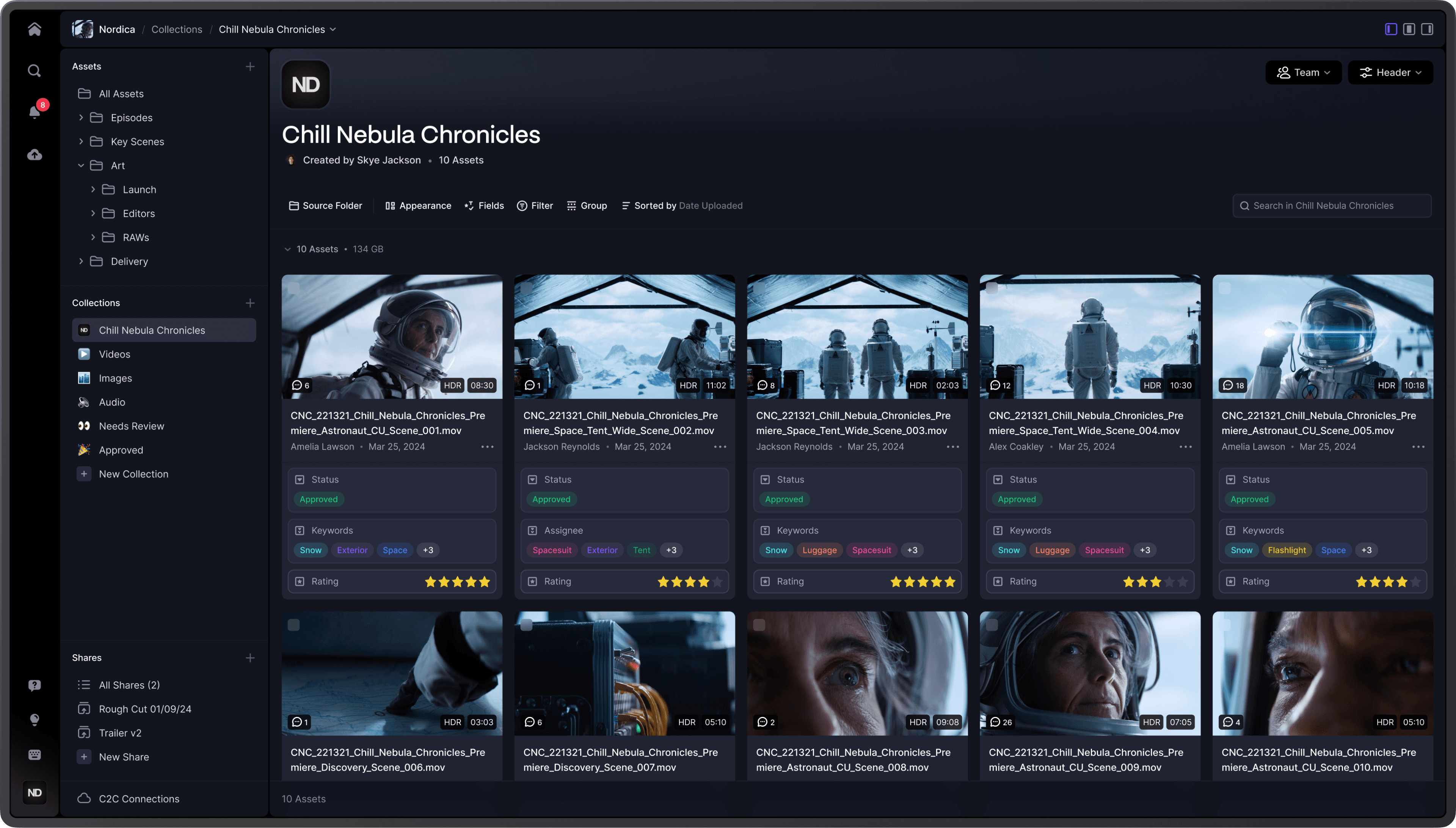Click the Search in Chill Nebula Chronicles field
Image resolution: width=1456 pixels, height=828 pixels.
[x=1332, y=205]
